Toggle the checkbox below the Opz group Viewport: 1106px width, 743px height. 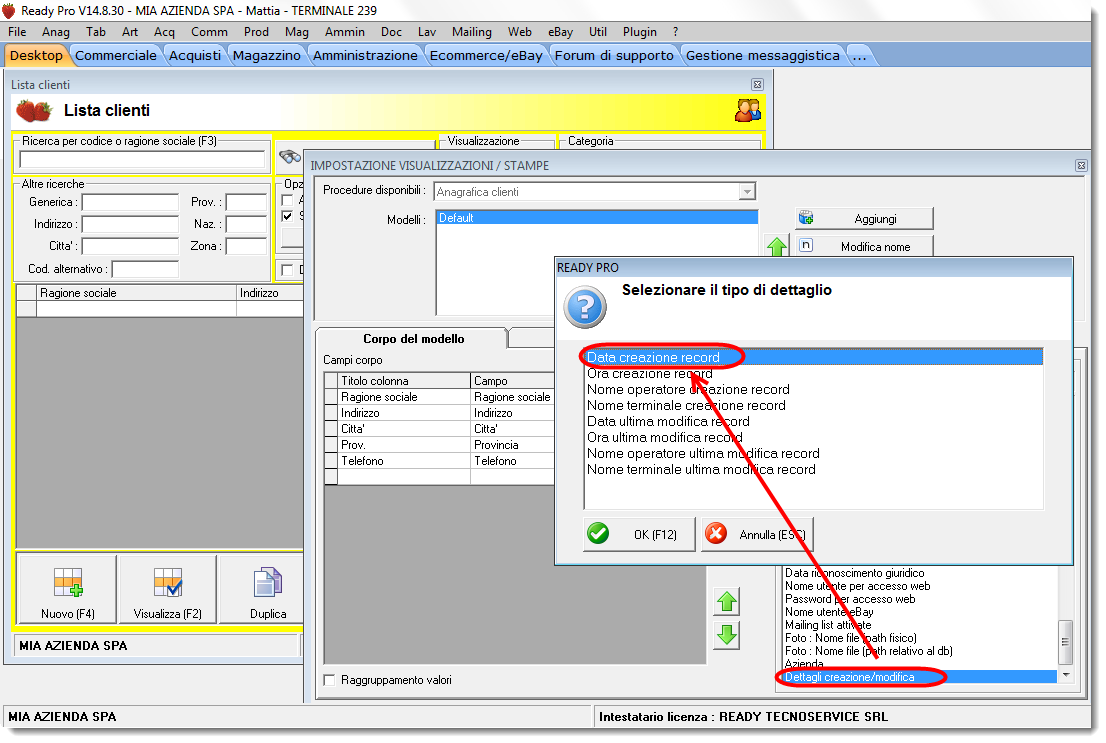pyautogui.click(x=287, y=270)
